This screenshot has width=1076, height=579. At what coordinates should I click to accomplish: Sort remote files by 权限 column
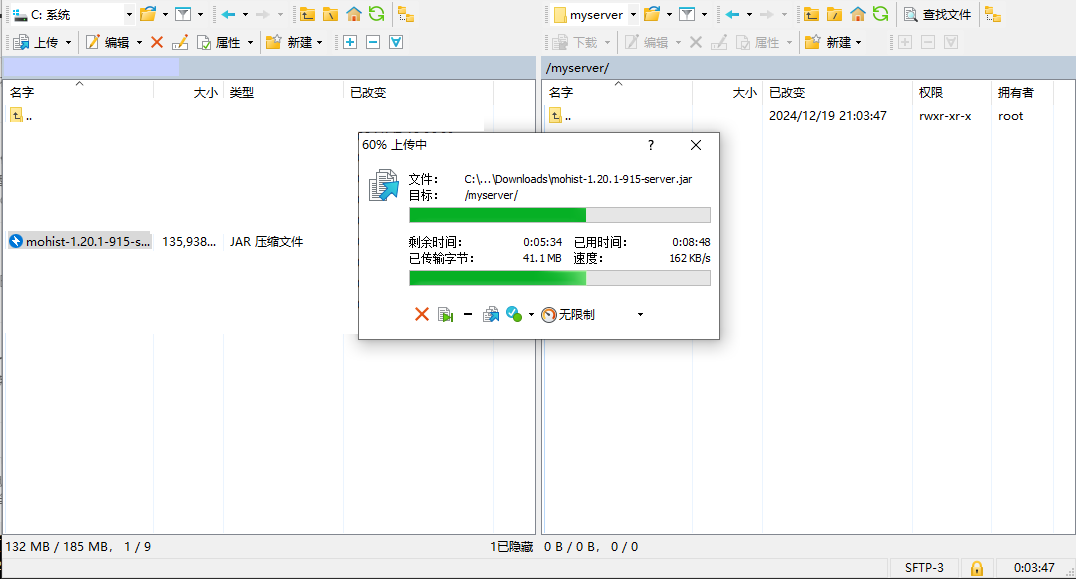[931, 92]
